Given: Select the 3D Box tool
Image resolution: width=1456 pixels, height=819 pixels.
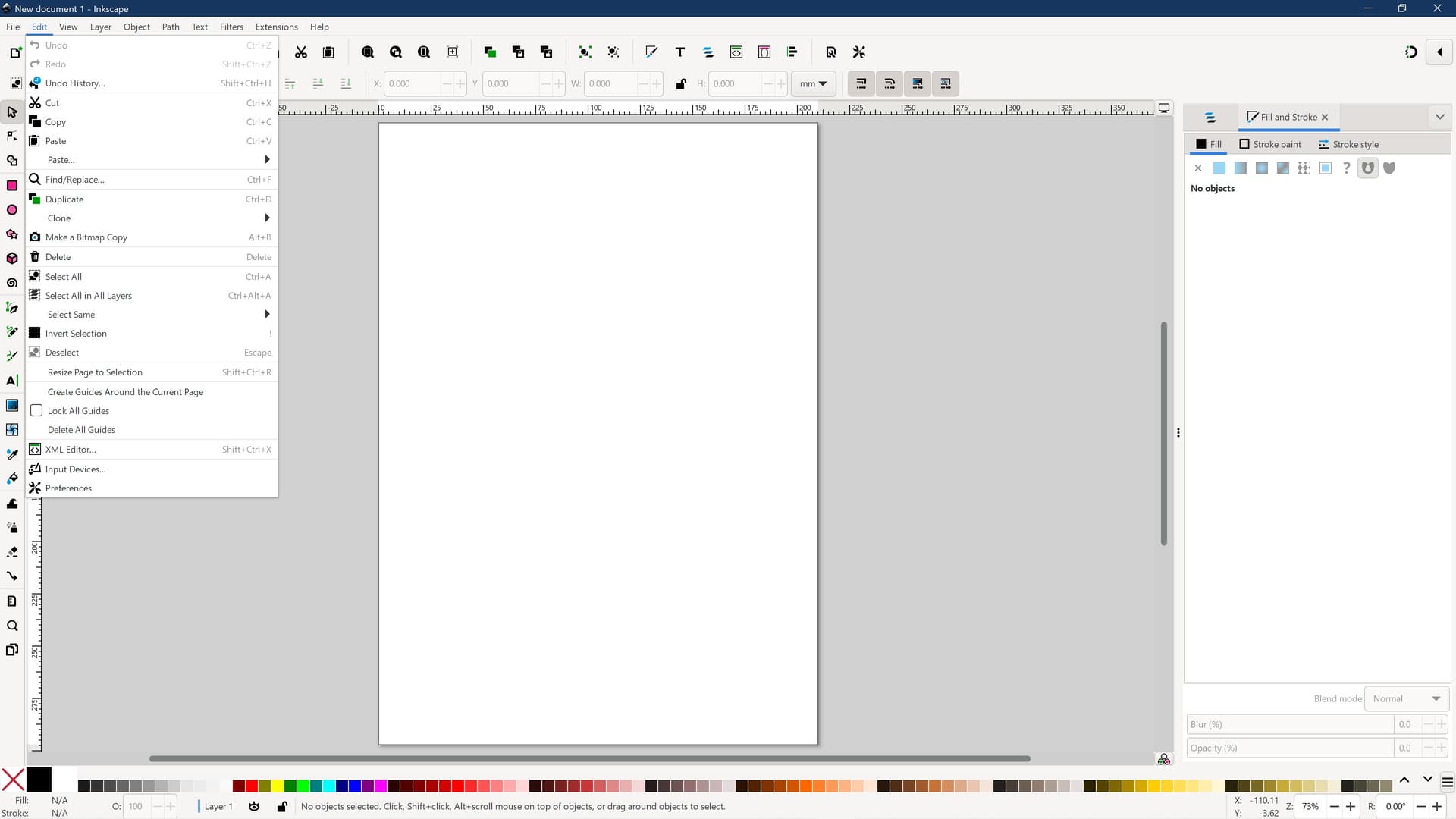Looking at the screenshot, I should [x=12, y=259].
